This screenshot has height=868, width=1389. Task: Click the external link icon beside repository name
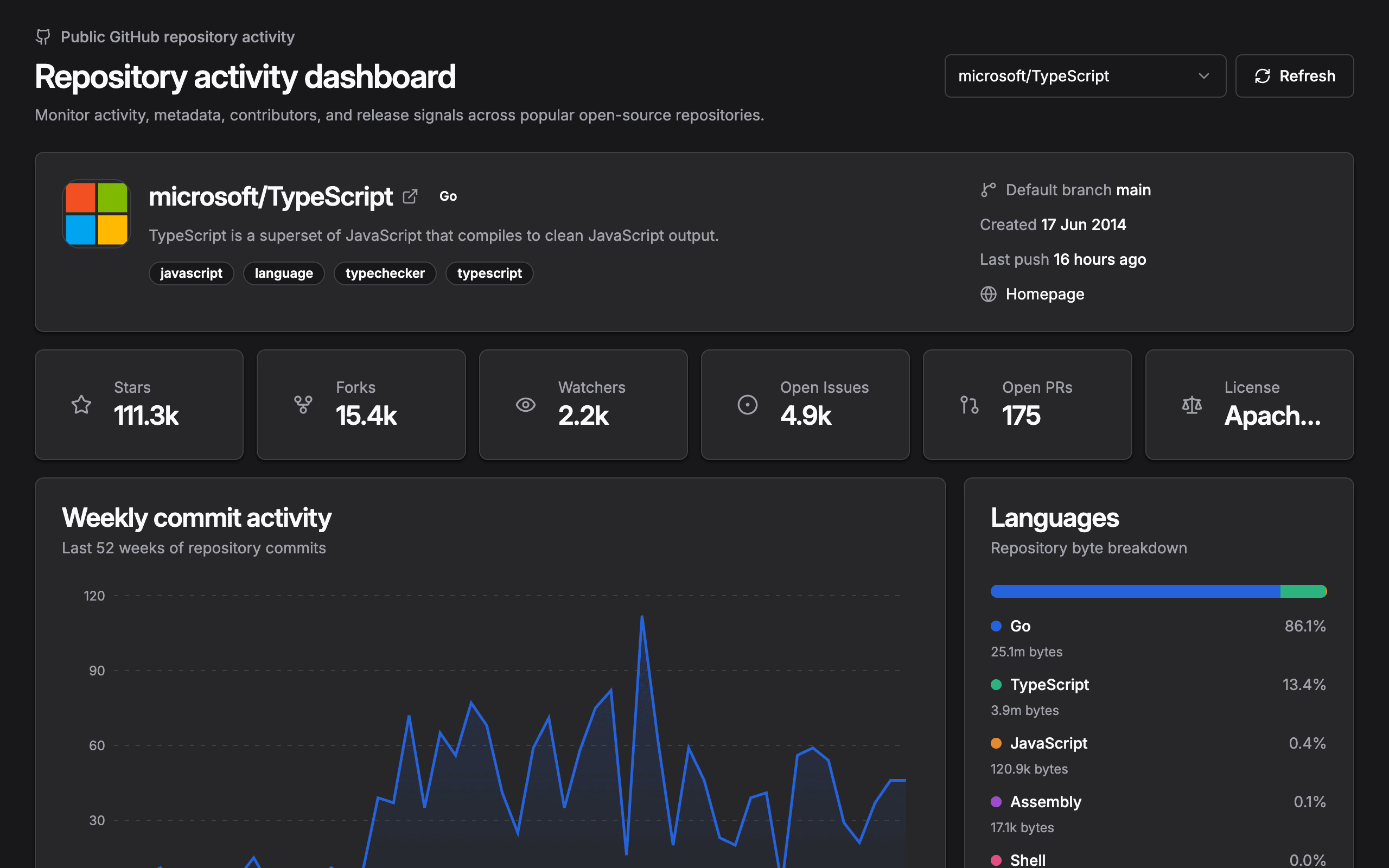[410, 196]
